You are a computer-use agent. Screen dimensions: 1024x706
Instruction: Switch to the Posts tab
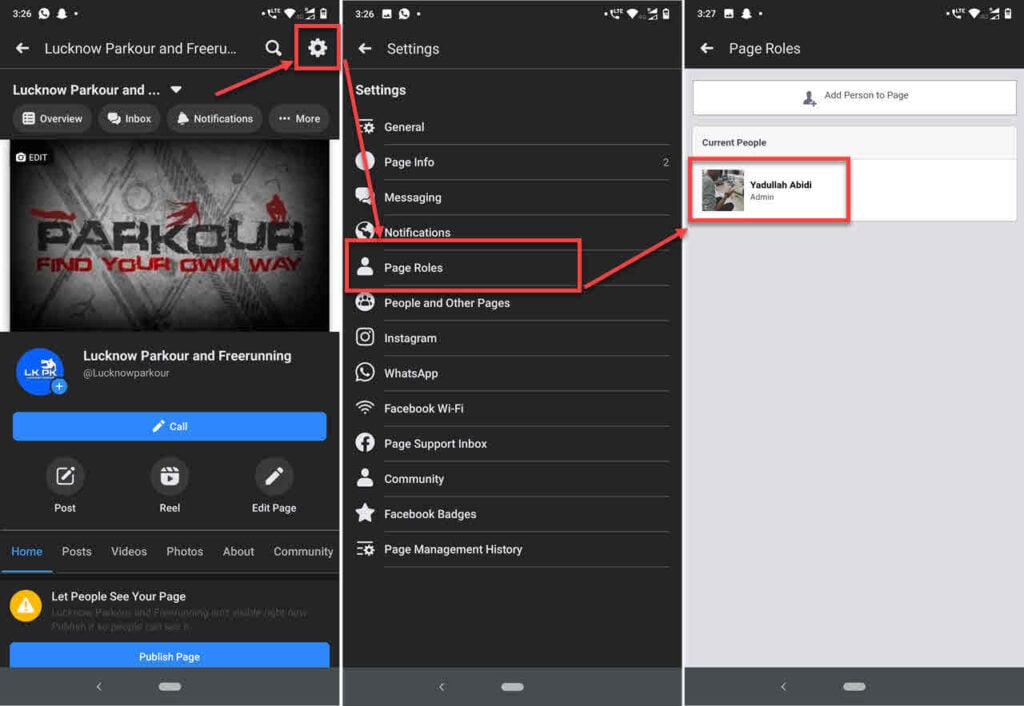click(x=76, y=552)
